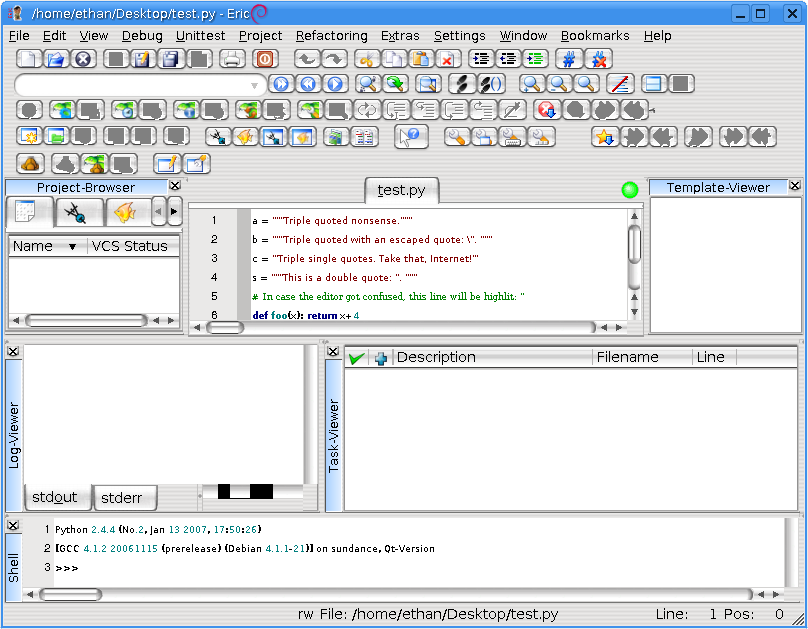Uncomment using the hash with red X icon
The image size is (808, 629).
click(599, 59)
